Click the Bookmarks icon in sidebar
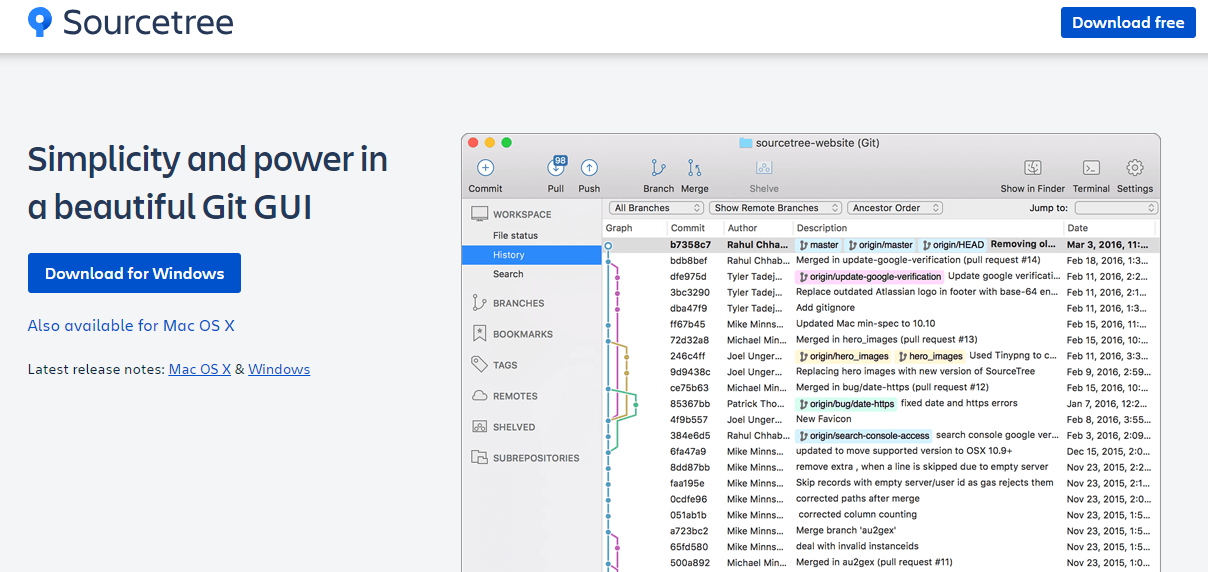 (479, 334)
